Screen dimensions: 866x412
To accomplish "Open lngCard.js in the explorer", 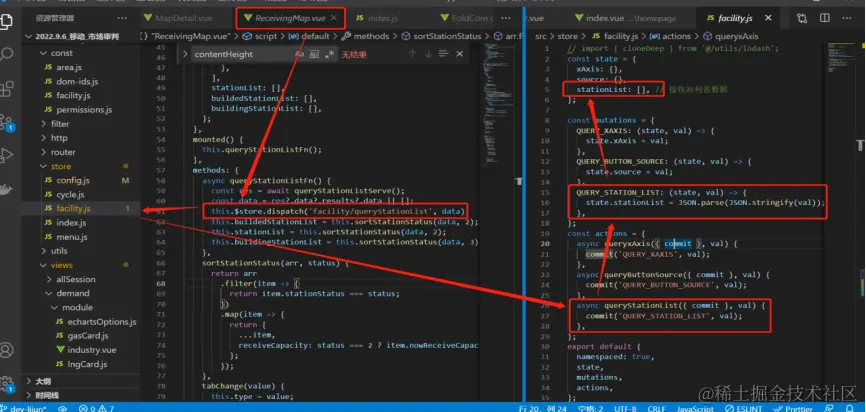I will point(87,364).
